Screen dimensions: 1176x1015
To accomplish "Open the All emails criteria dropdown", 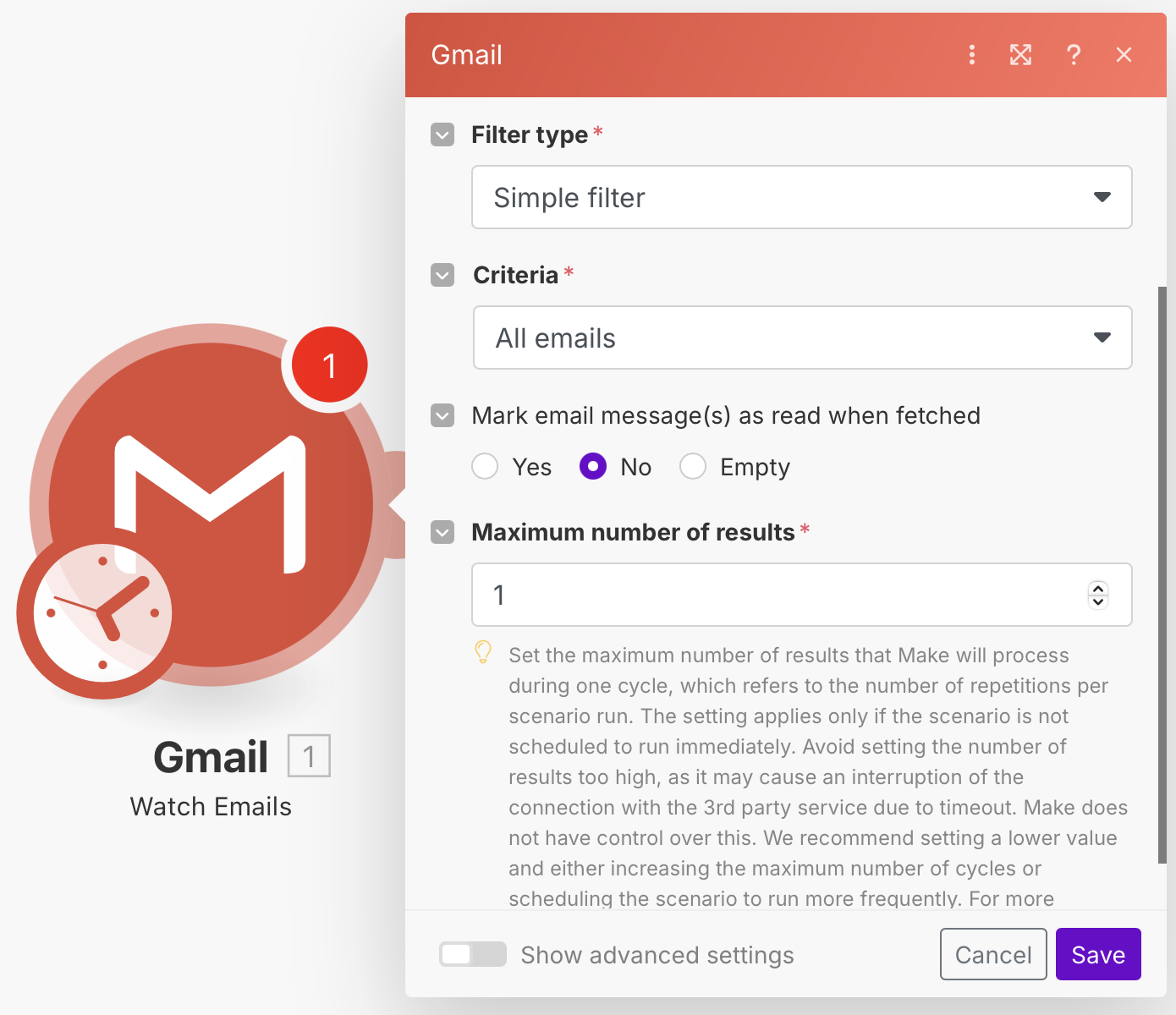I will (802, 337).
